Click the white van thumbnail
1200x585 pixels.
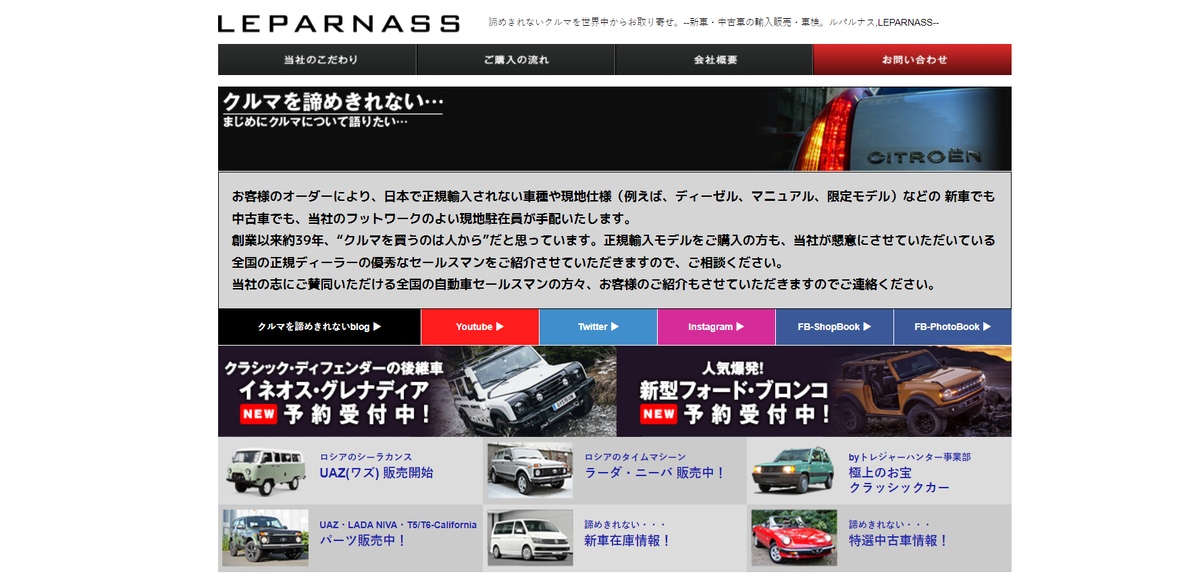coord(530,538)
